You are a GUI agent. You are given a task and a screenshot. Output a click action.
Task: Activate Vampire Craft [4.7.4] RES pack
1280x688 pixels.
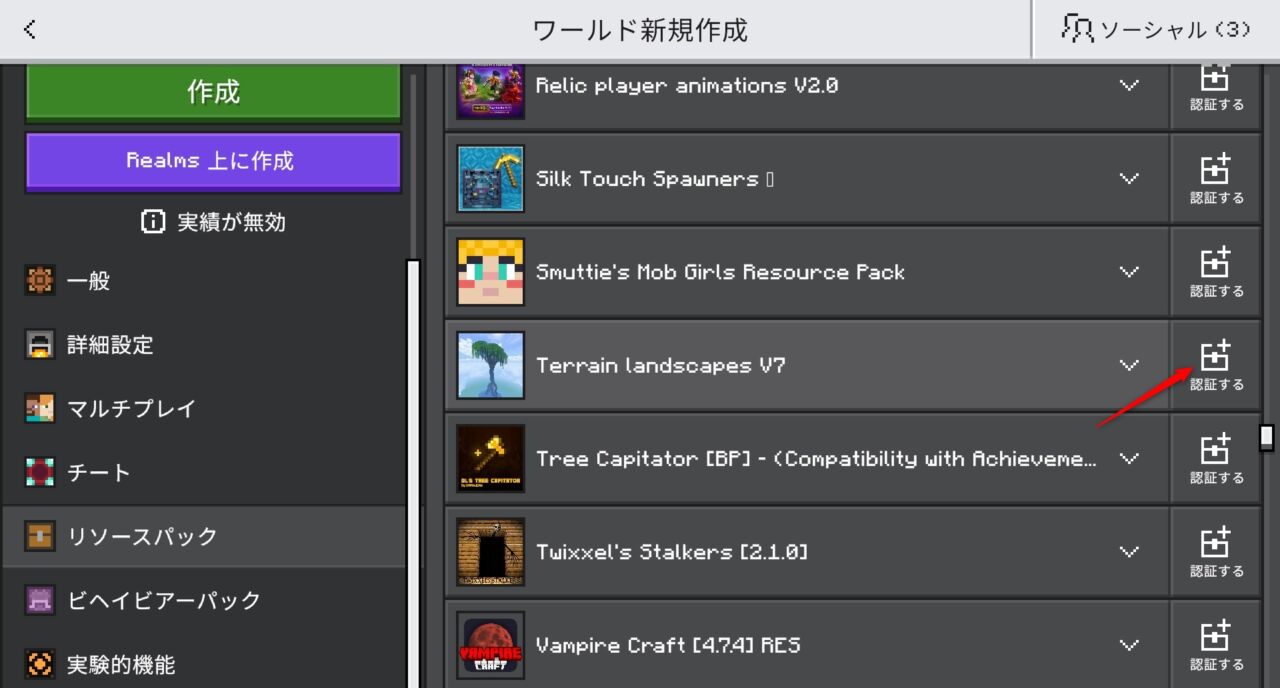point(1216,645)
